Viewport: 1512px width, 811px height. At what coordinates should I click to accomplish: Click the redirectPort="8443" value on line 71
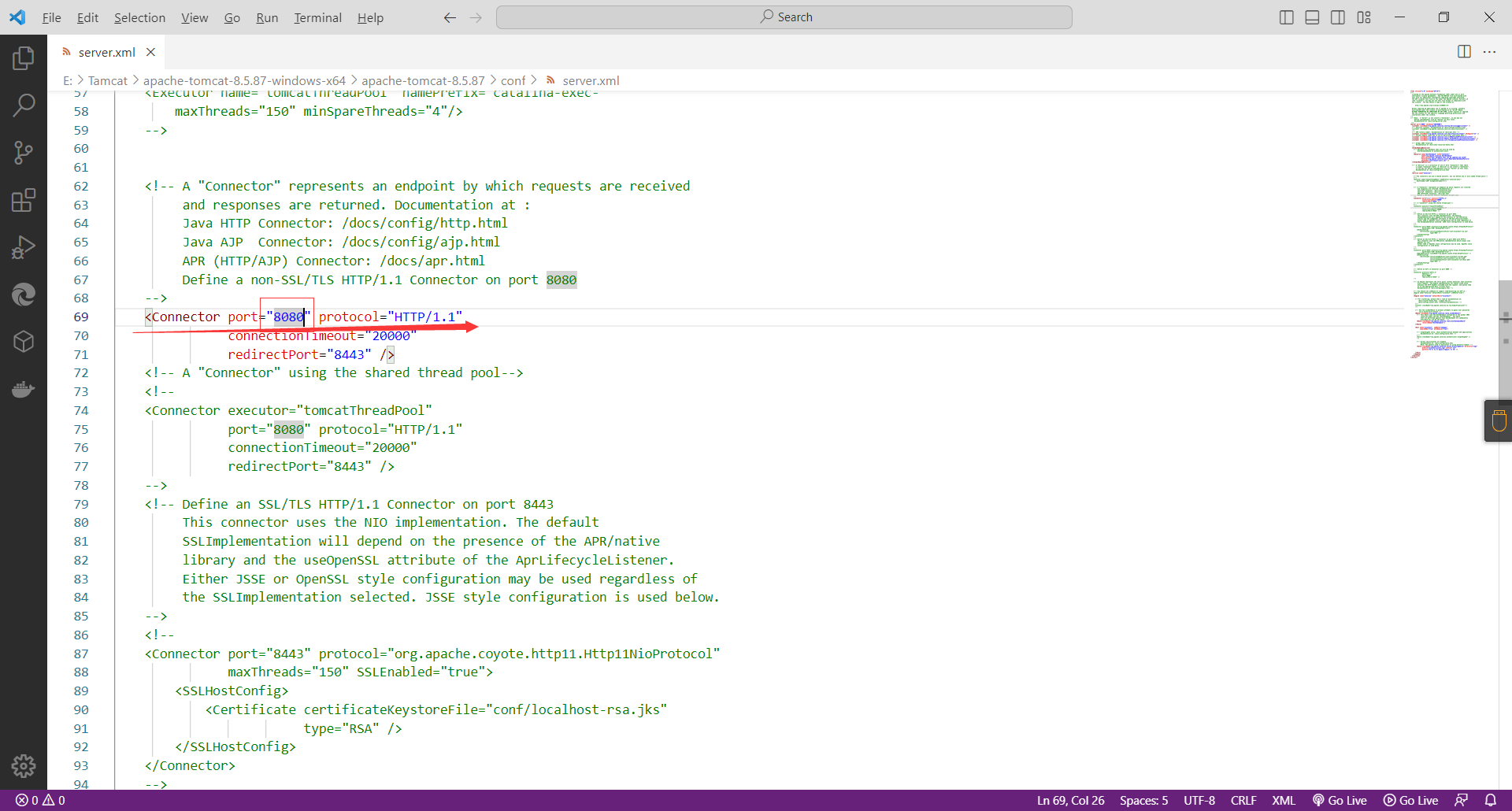[x=299, y=354]
